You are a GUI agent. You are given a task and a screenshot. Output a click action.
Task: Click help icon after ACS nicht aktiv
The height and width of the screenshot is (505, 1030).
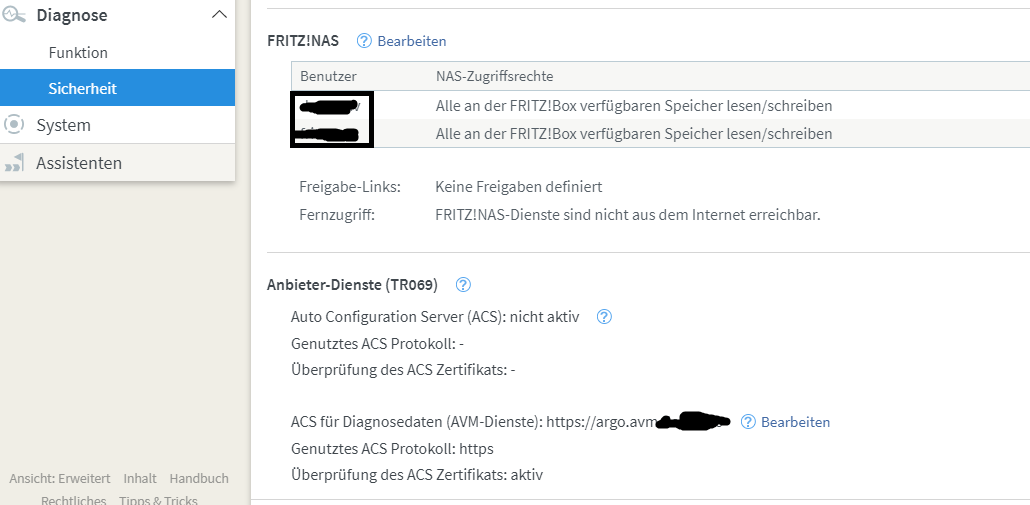click(604, 317)
